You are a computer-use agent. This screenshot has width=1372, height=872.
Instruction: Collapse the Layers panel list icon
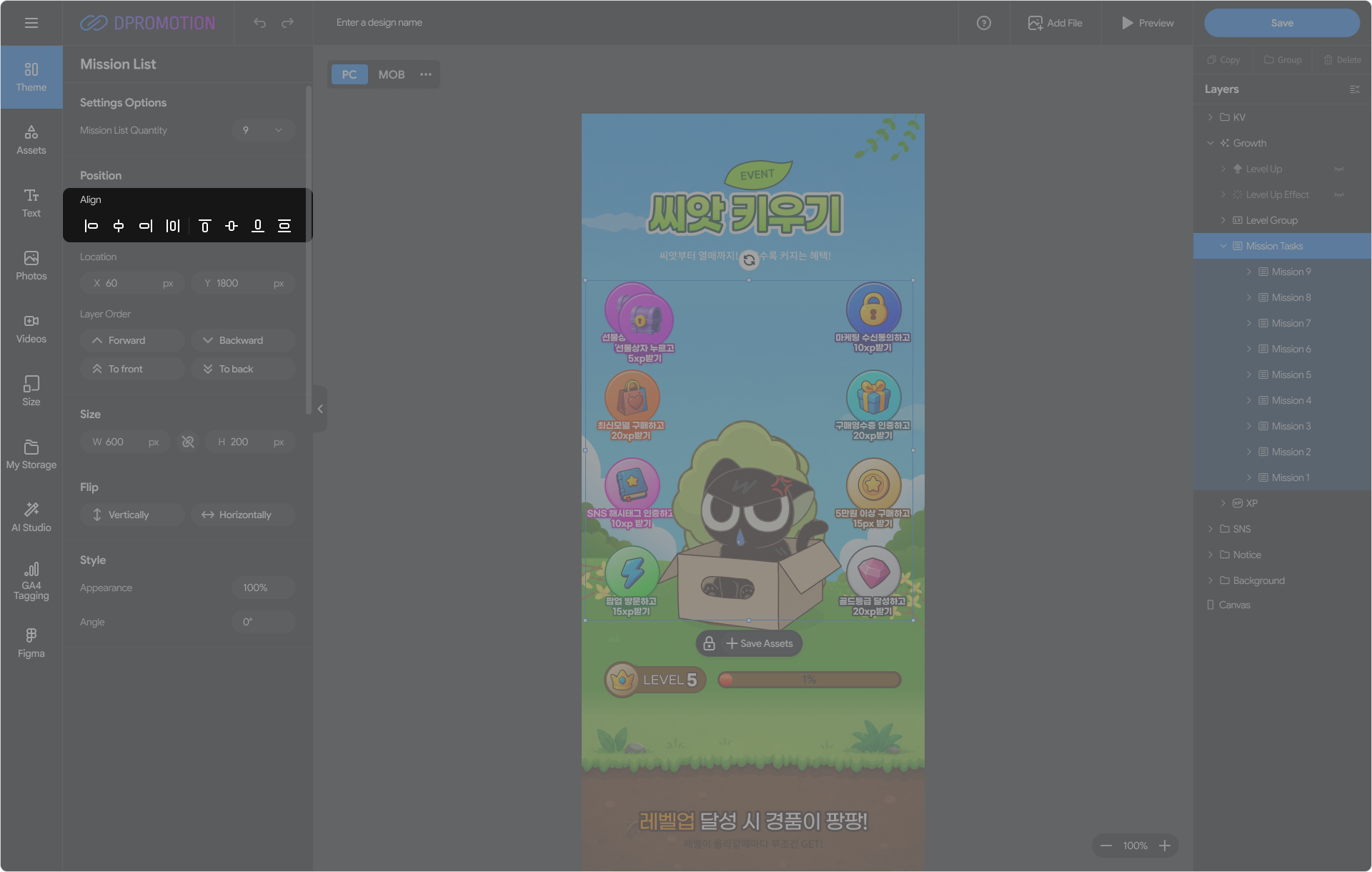[1354, 89]
